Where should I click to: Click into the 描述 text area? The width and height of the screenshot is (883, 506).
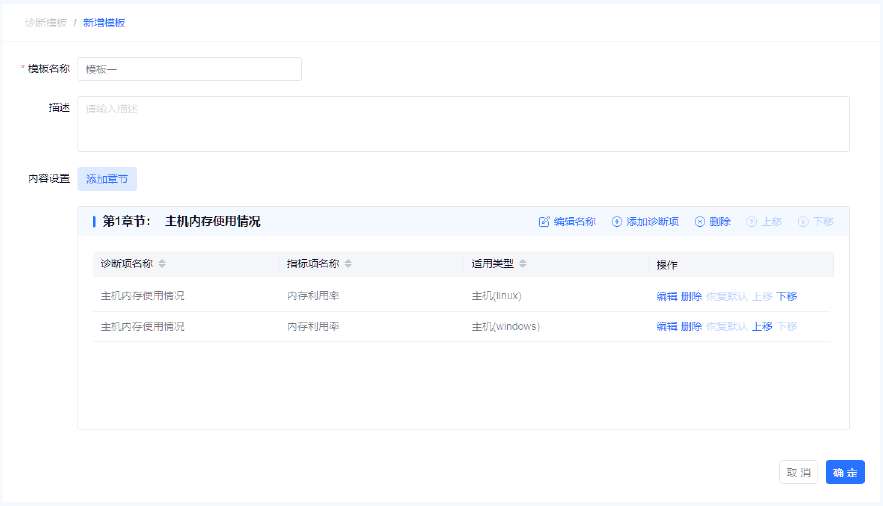463,124
